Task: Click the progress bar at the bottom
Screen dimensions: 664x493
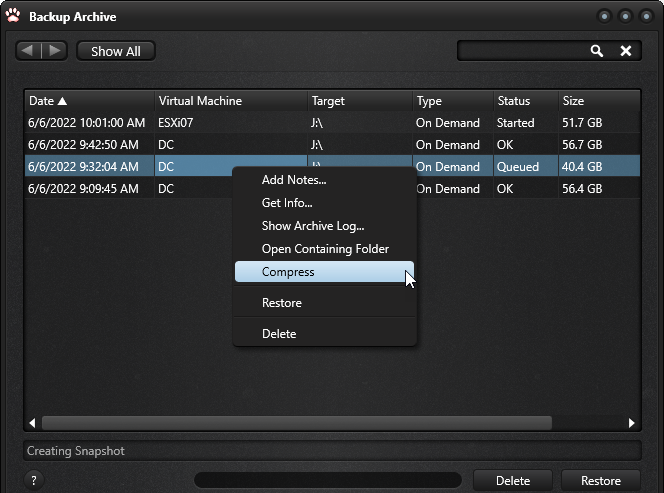Action: 328,480
